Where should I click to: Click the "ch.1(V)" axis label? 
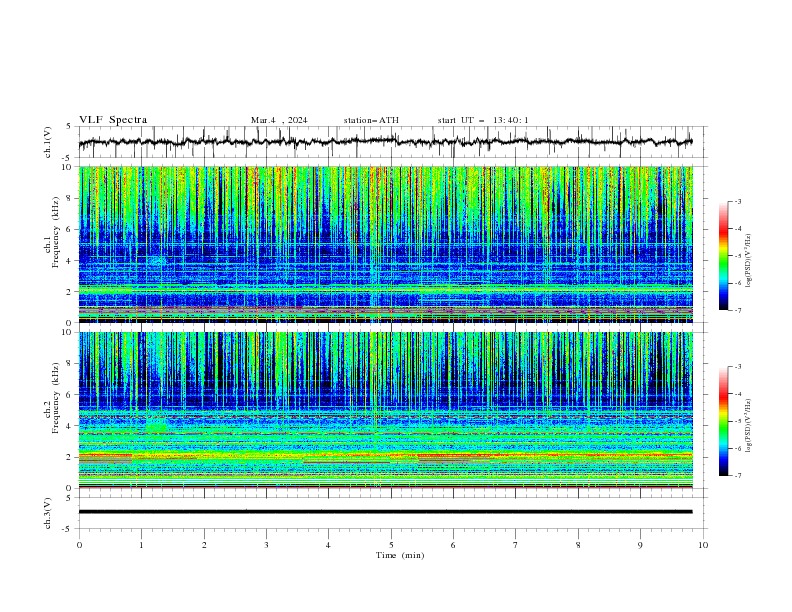point(48,142)
